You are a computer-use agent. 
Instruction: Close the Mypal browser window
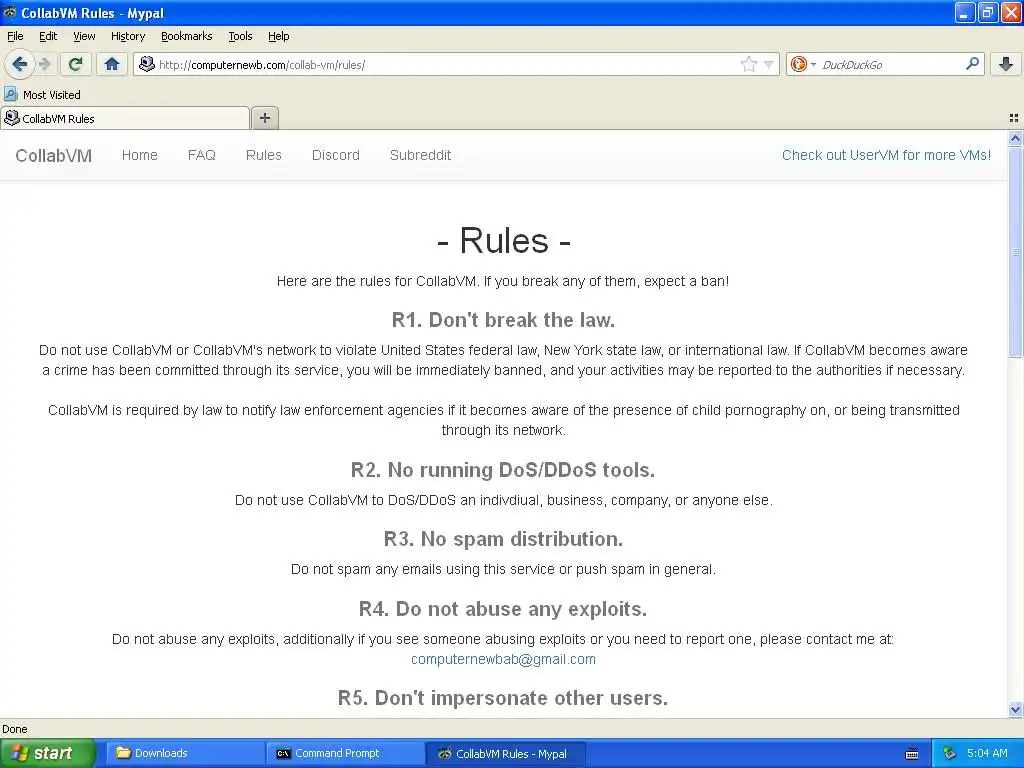coord(1010,12)
